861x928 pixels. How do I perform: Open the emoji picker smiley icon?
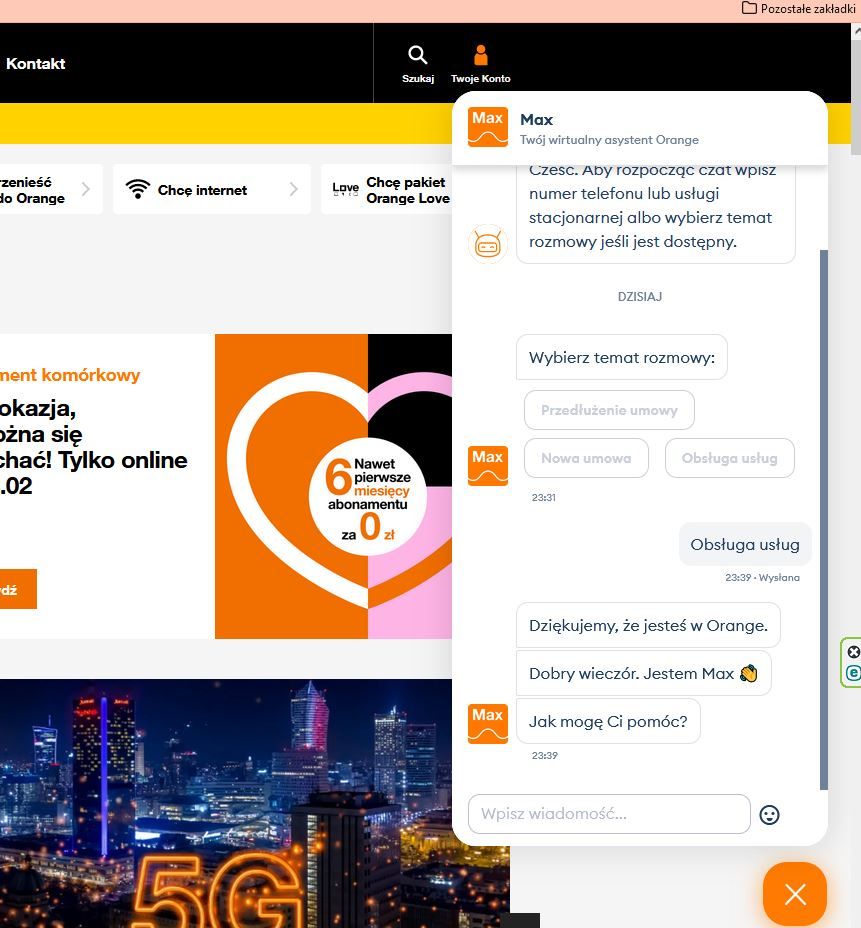point(769,815)
